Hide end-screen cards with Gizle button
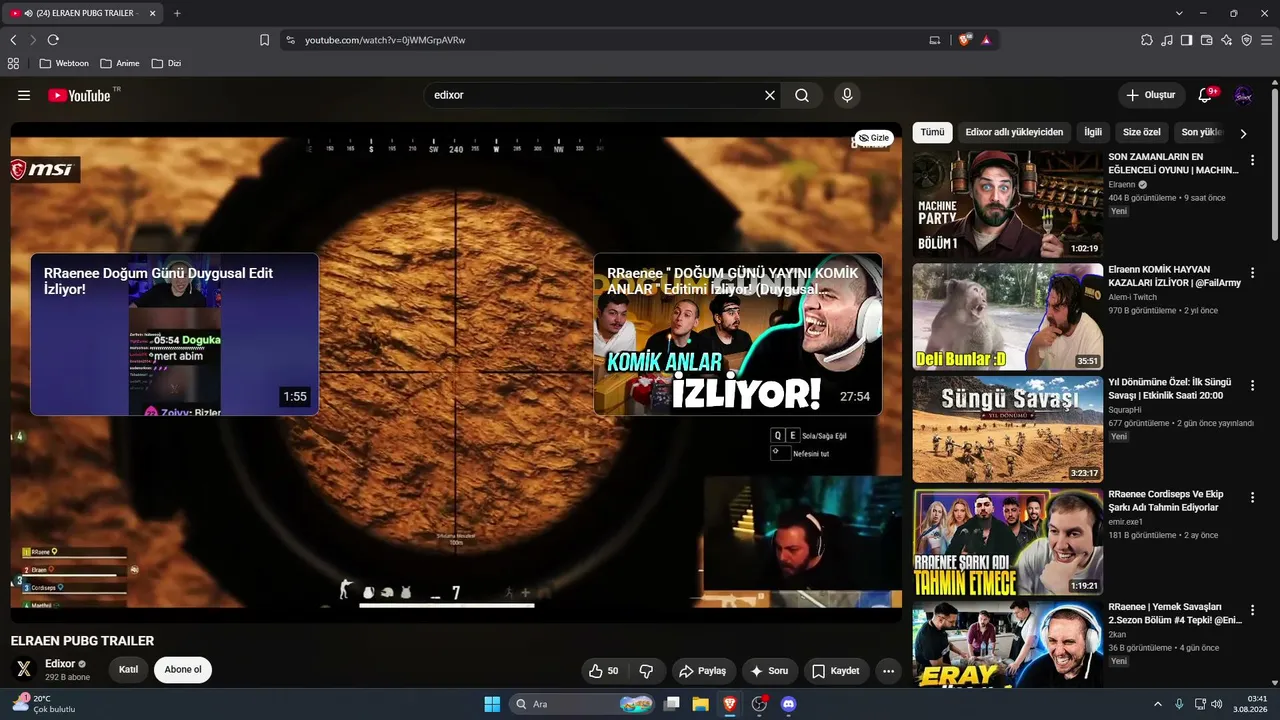 (874, 138)
